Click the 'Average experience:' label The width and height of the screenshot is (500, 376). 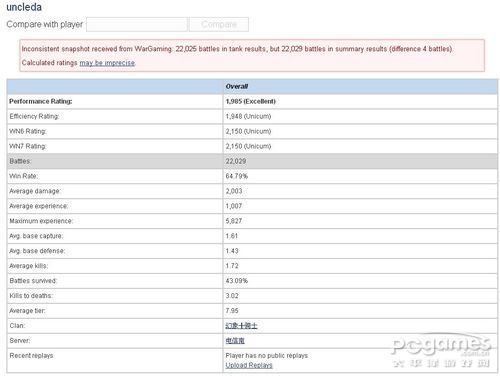pos(39,206)
